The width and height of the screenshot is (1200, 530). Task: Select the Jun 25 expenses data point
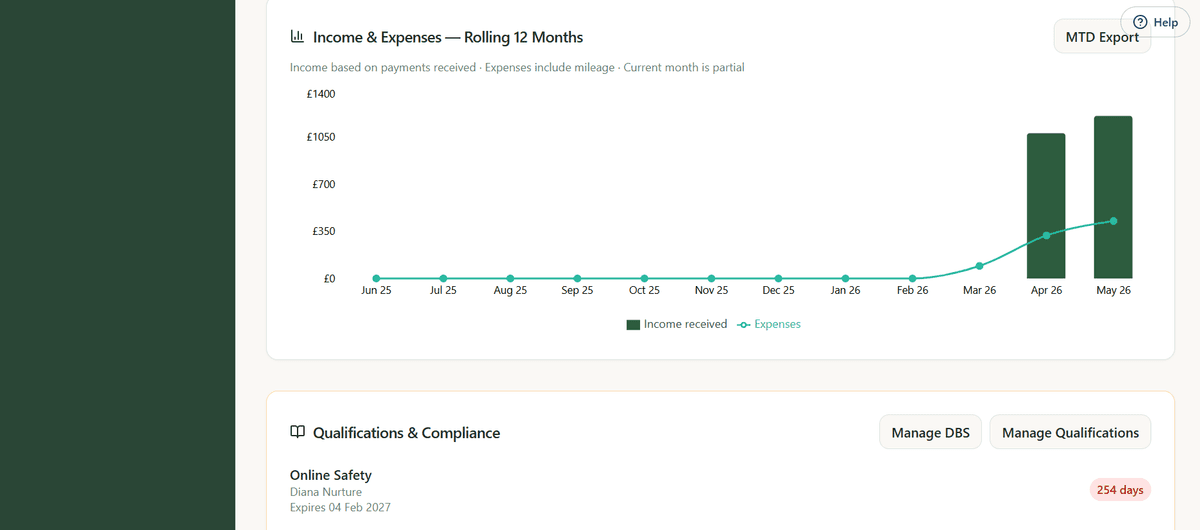[x=376, y=278]
